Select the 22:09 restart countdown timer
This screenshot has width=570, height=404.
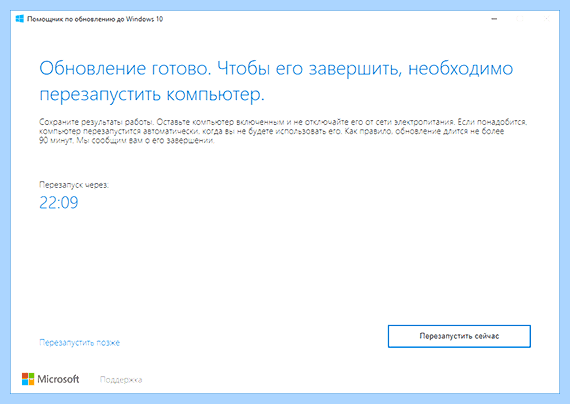click(59, 203)
